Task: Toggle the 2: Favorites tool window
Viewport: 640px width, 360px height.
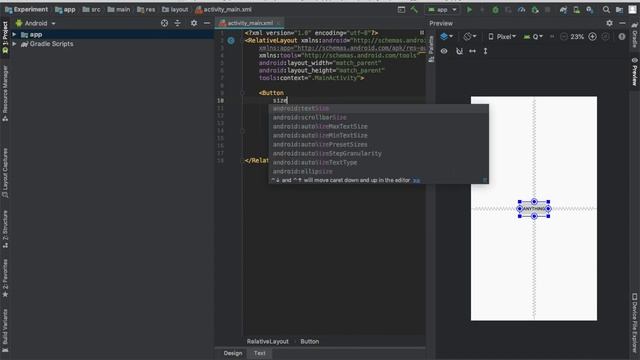Action: coord(5,278)
